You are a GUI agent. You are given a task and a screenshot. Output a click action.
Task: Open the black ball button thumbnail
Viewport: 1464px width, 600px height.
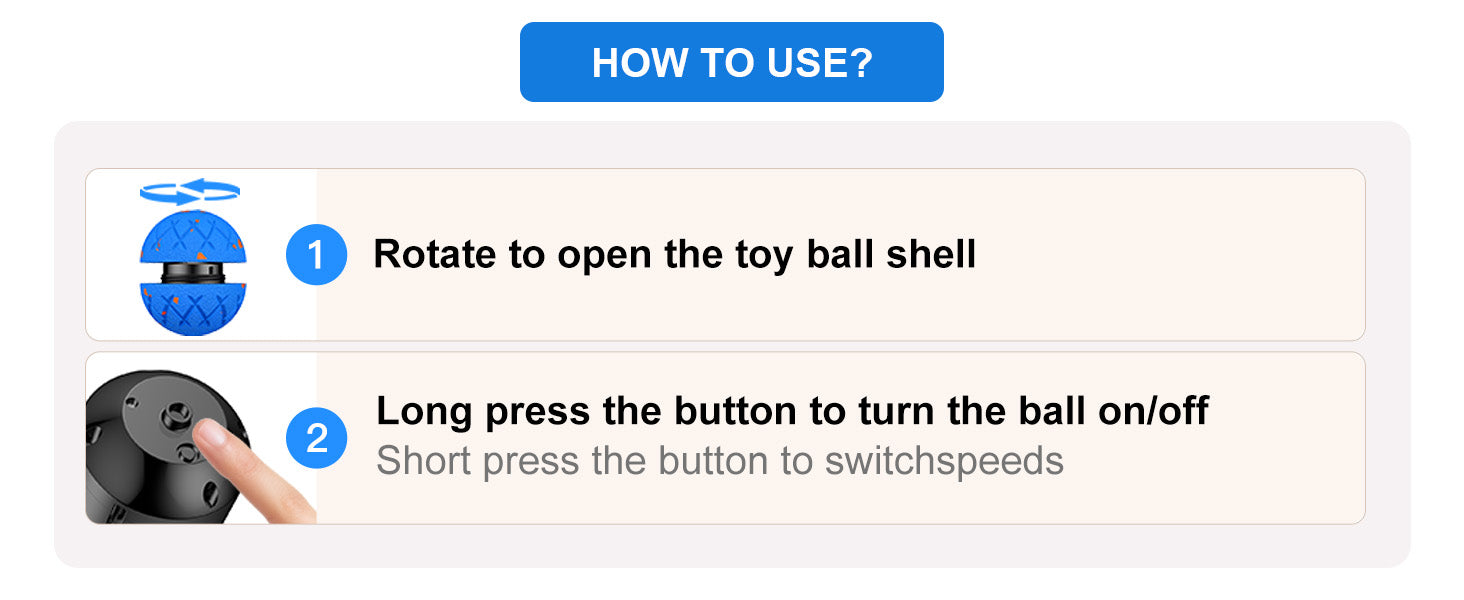click(x=201, y=438)
